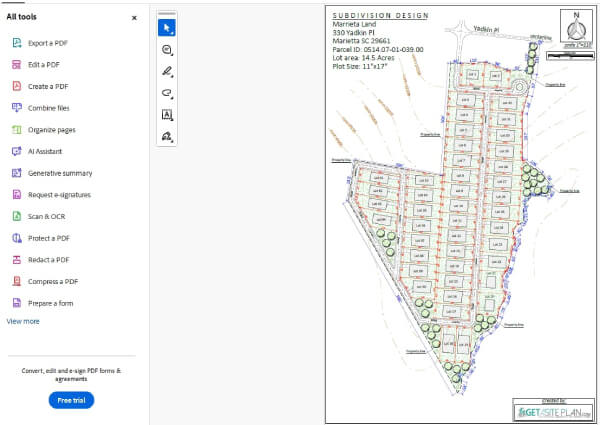
Task: Click the Edit a PDF icon
Action: [x=17, y=65]
